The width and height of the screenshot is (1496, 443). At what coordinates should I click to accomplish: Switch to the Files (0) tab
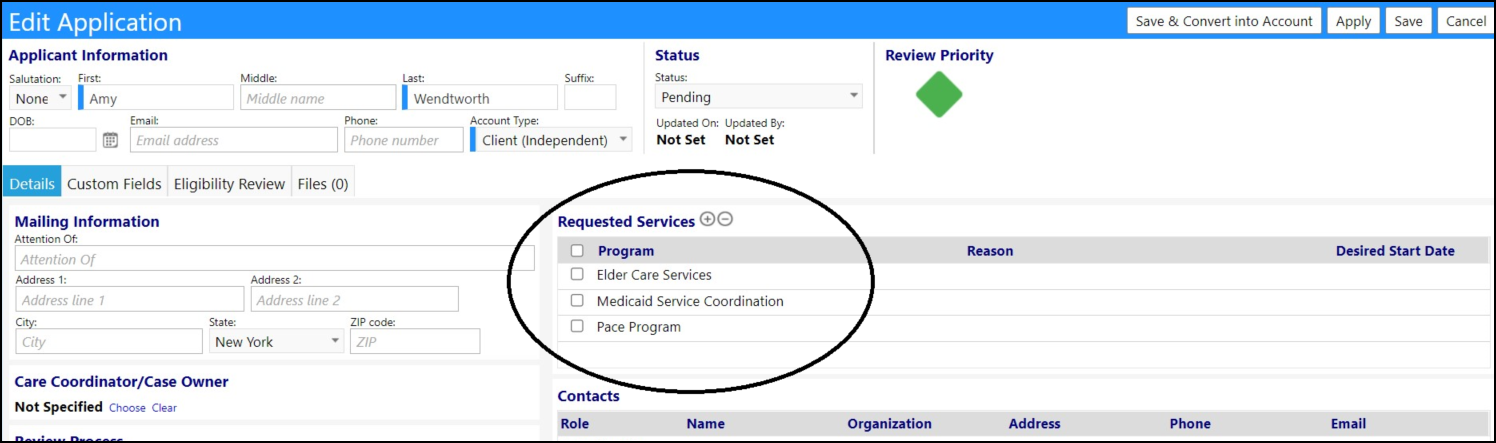pos(323,184)
